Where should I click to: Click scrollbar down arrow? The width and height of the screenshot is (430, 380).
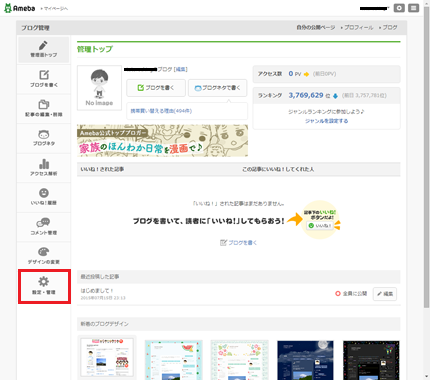click(426, 377)
